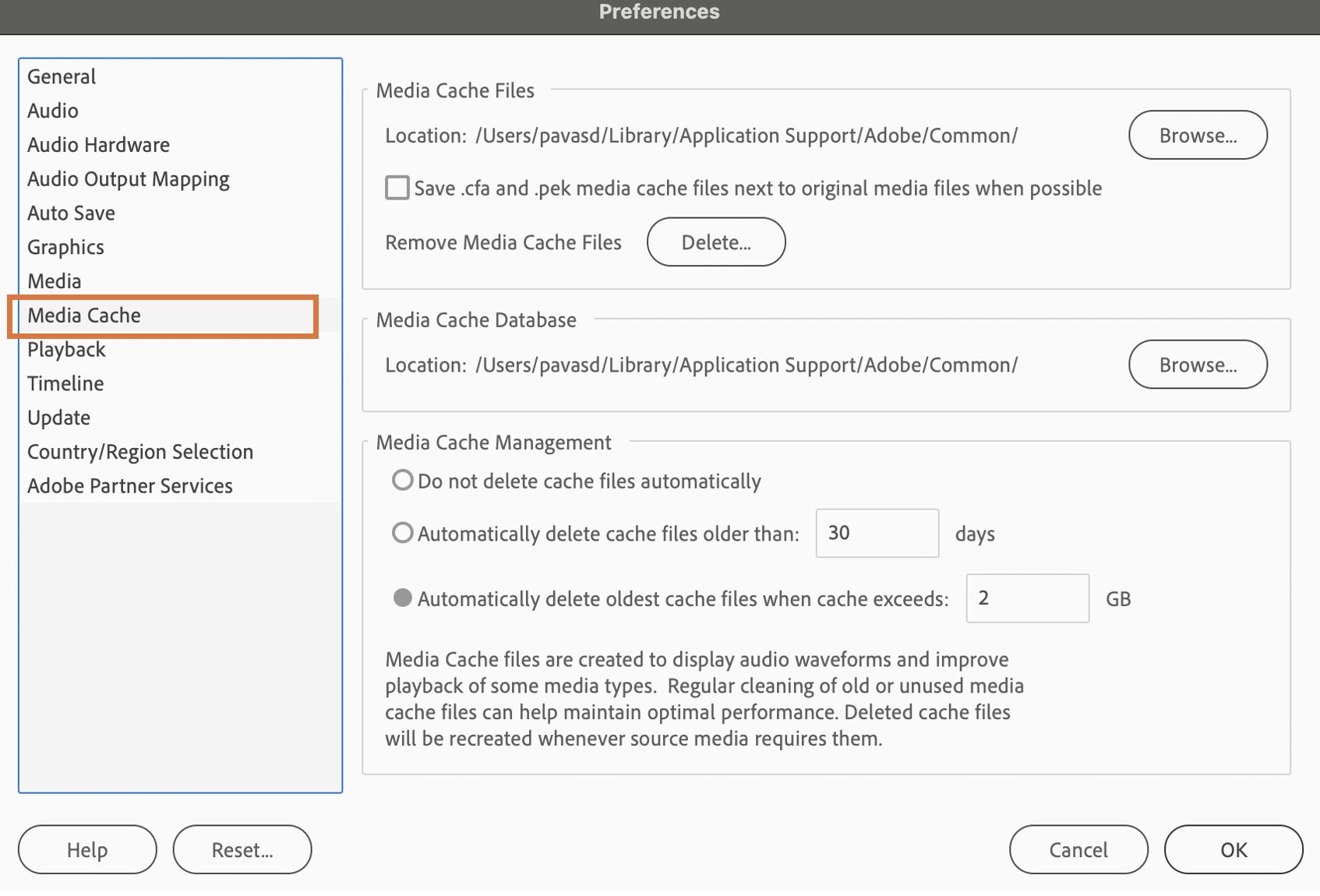Click the GB cache size field
The height and width of the screenshot is (896, 1320).
coord(1026,598)
